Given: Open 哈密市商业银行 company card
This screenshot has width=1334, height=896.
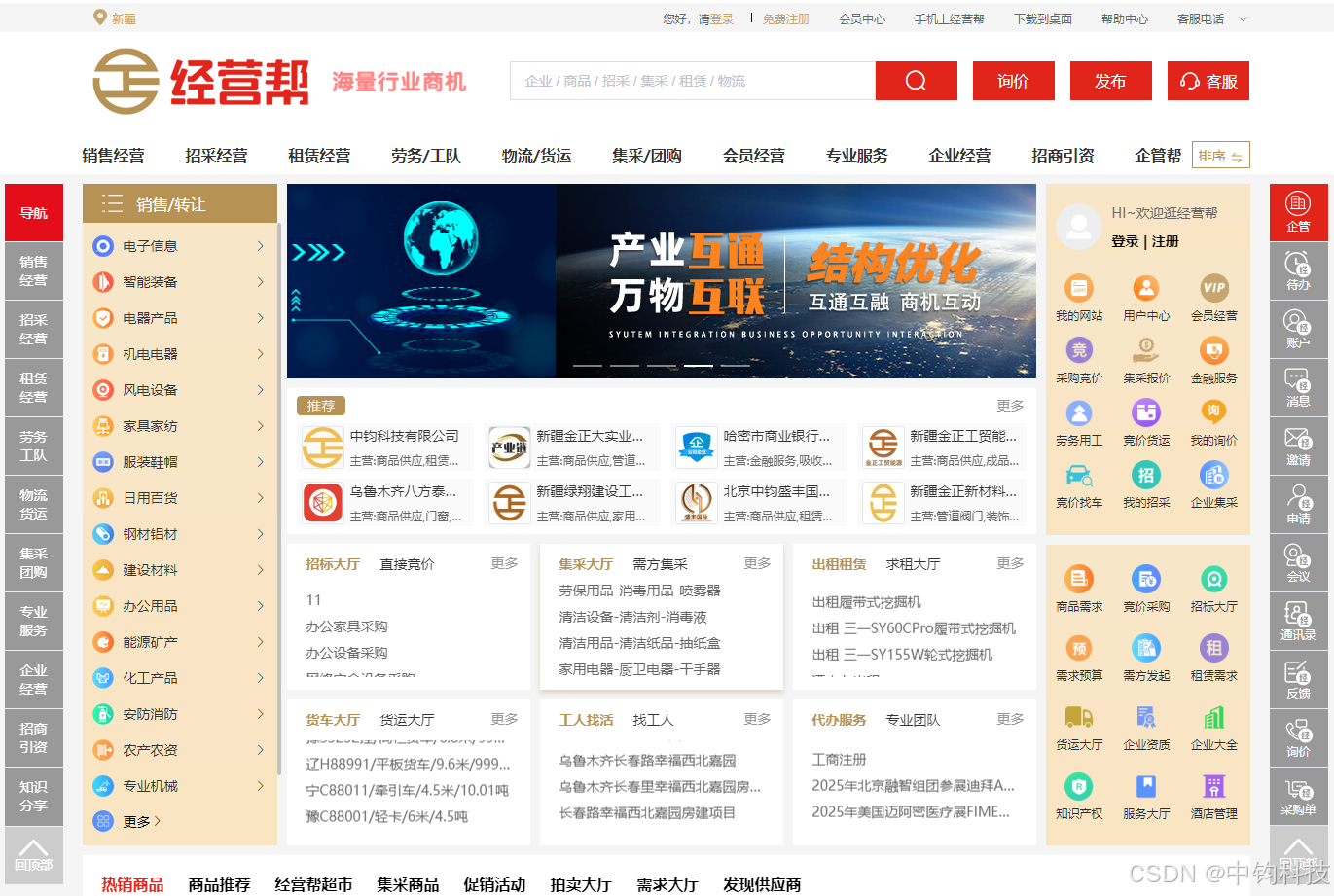Looking at the screenshot, I should click(x=761, y=448).
